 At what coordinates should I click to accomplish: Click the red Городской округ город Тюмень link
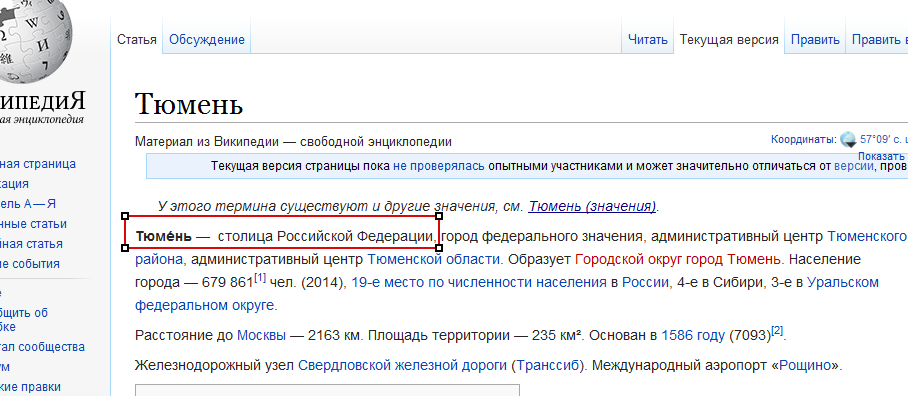[x=678, y=259]
